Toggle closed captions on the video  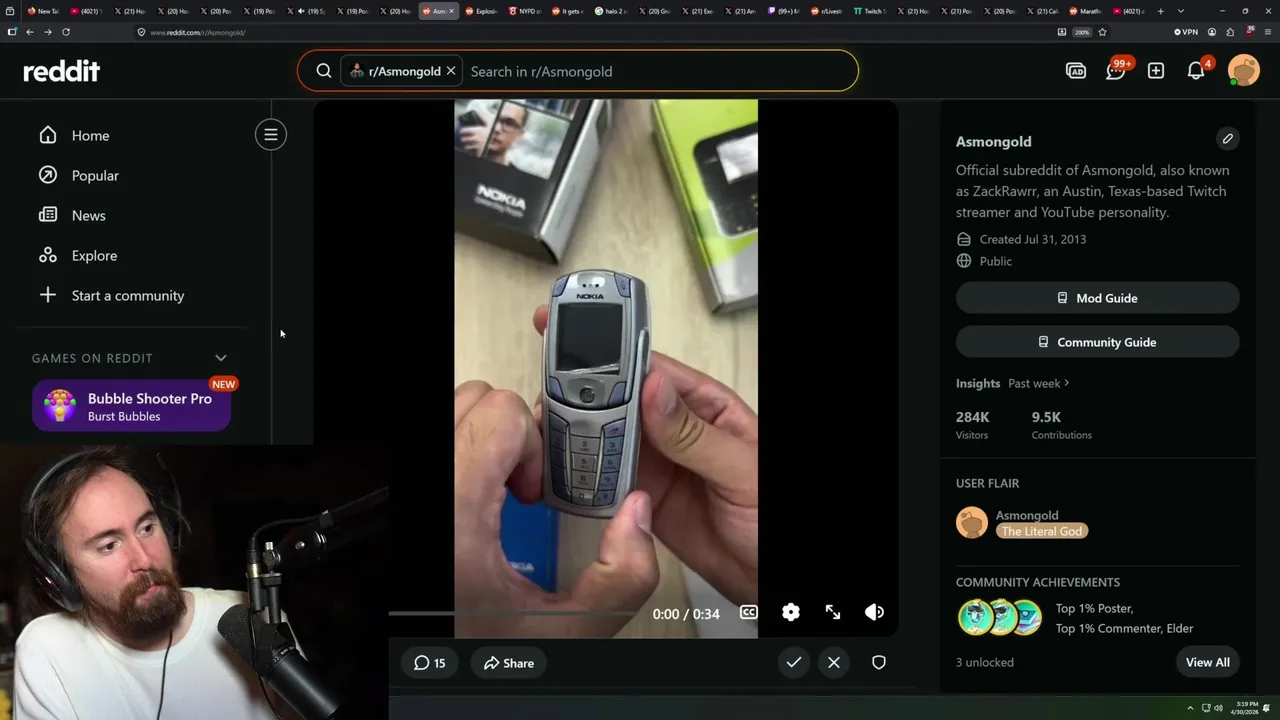pos(749,612)
